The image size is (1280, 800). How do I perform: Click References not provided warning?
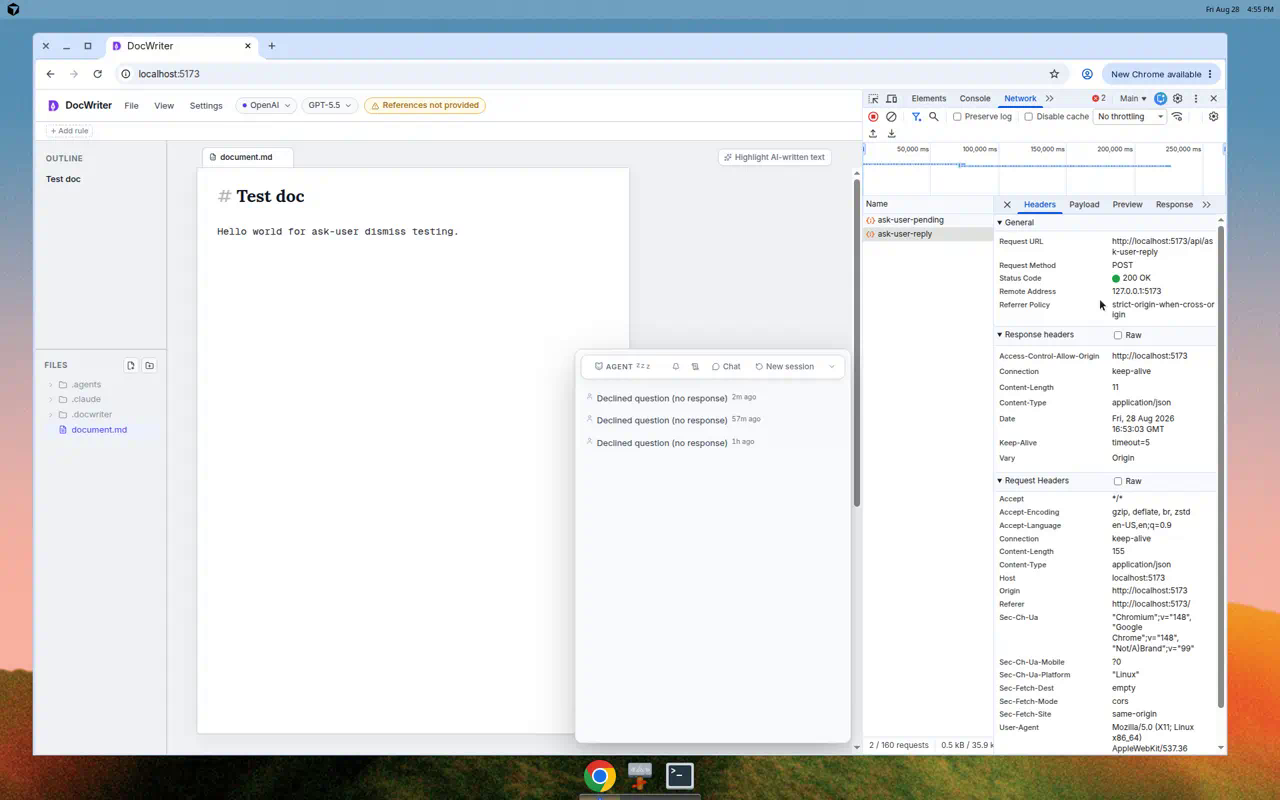click(425, 105)
